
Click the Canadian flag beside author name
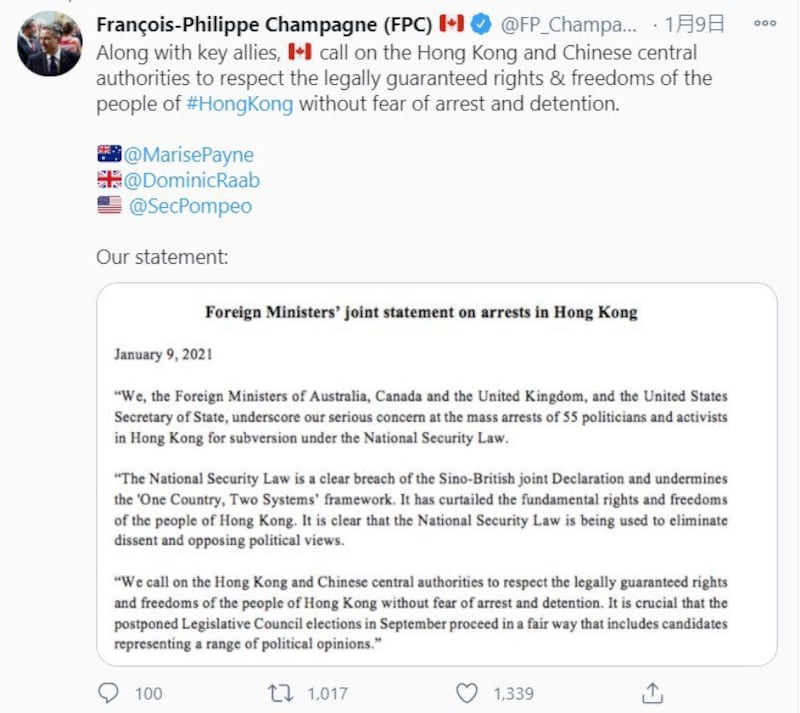pyautogui.click(x=453, y=24)
